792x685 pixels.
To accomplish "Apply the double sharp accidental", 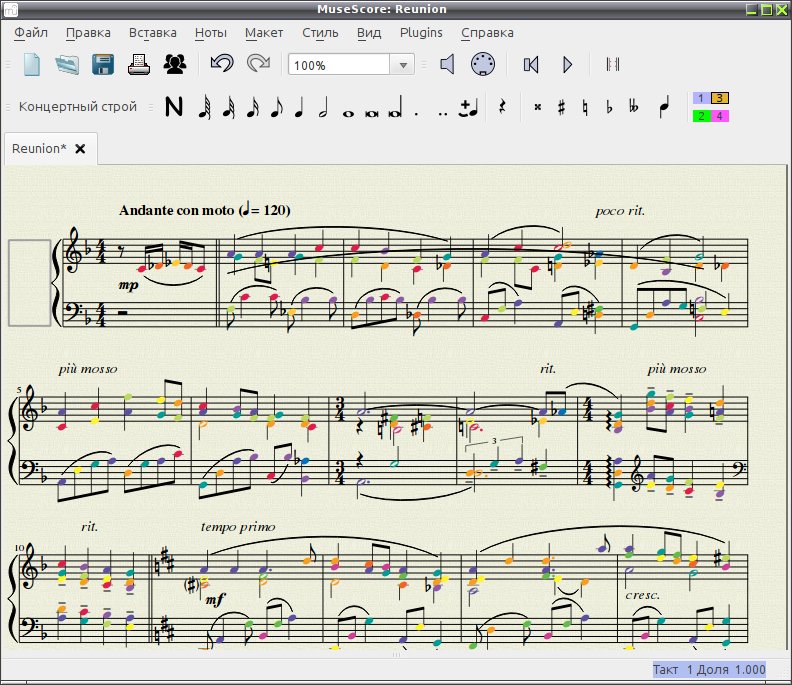I will [537, 107].
